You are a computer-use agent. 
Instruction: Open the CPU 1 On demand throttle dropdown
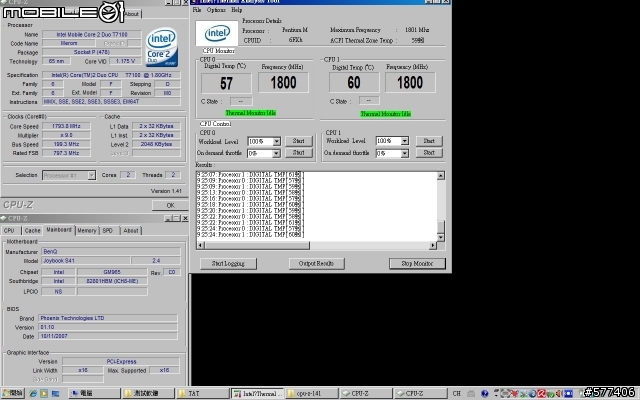coord(404,153)
